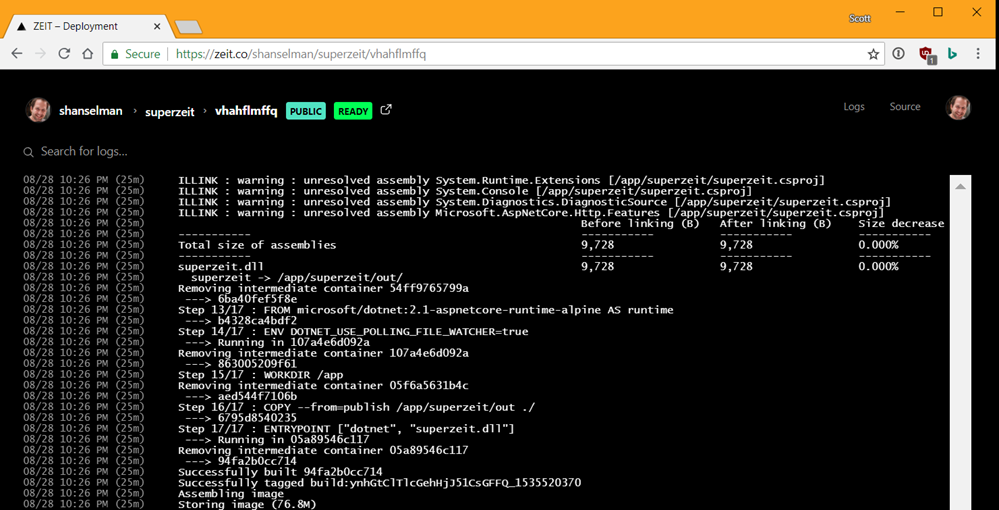The image size is (999, 510).
Task: Click the 'Size decrease' column header
Action: pos(902,223)
